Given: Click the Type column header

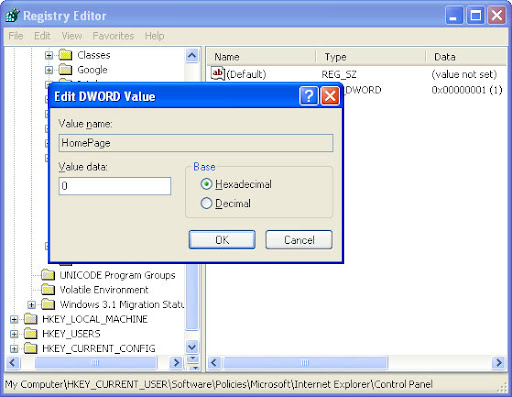Looking at the screenshot, I should click(x=371, y=57).
